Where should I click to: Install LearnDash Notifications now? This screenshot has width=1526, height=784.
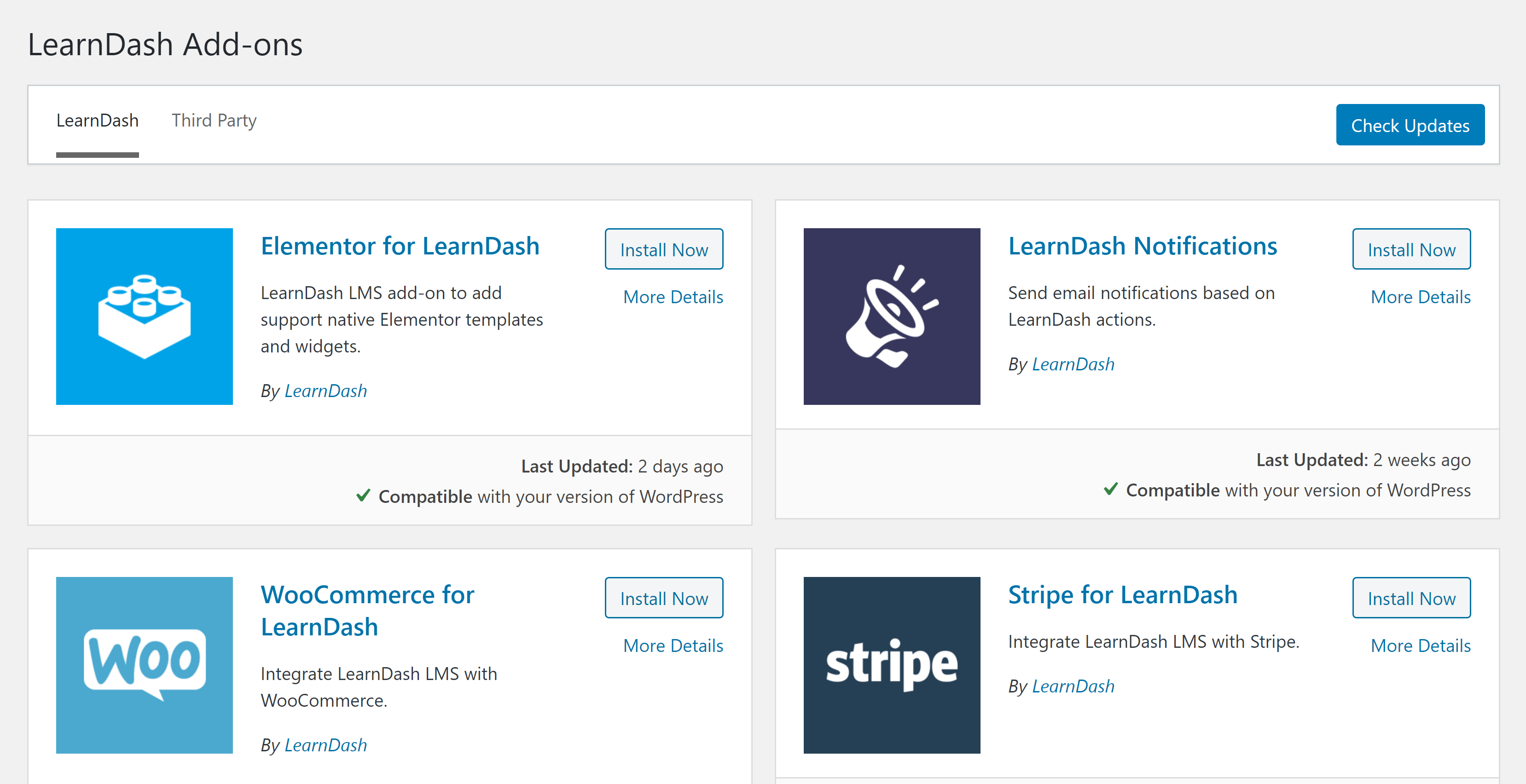(x=1411, y=249)
